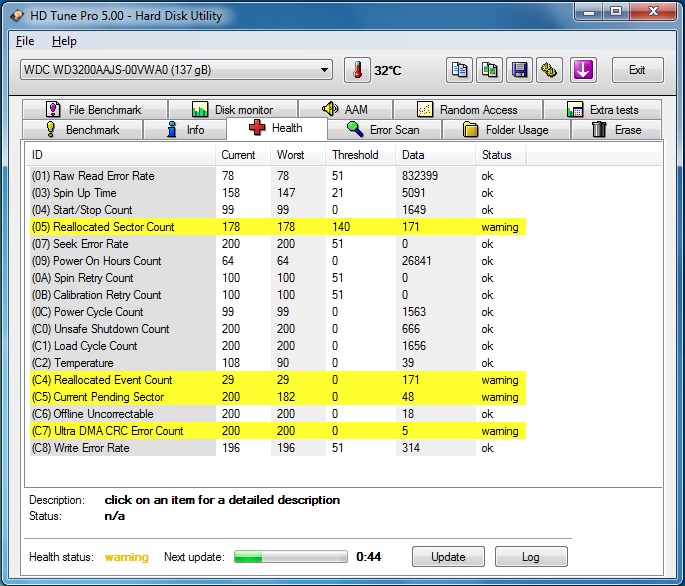Select the (0B) Calibration Retry Count row
Screen dimensions: 685x586
tap(278, 295)
